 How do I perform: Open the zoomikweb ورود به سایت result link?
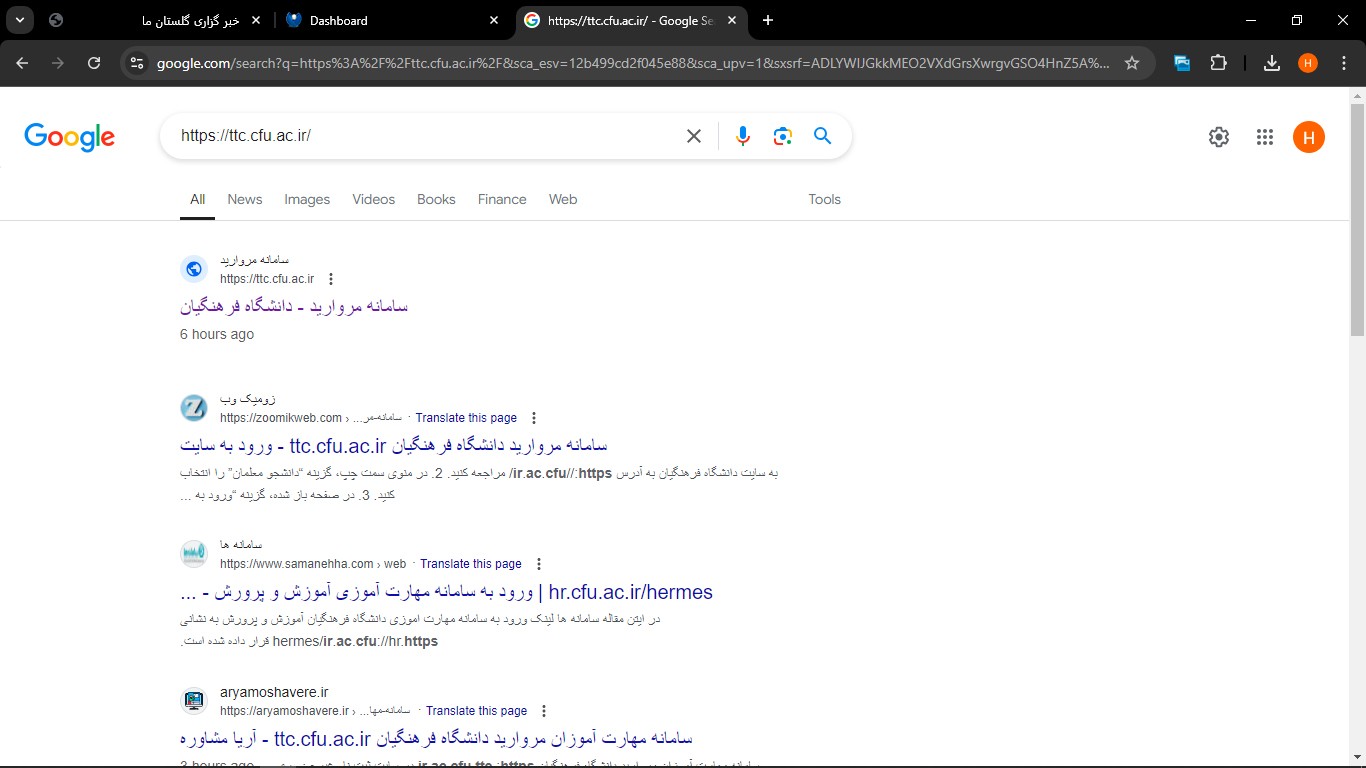[x=394, y=445]
